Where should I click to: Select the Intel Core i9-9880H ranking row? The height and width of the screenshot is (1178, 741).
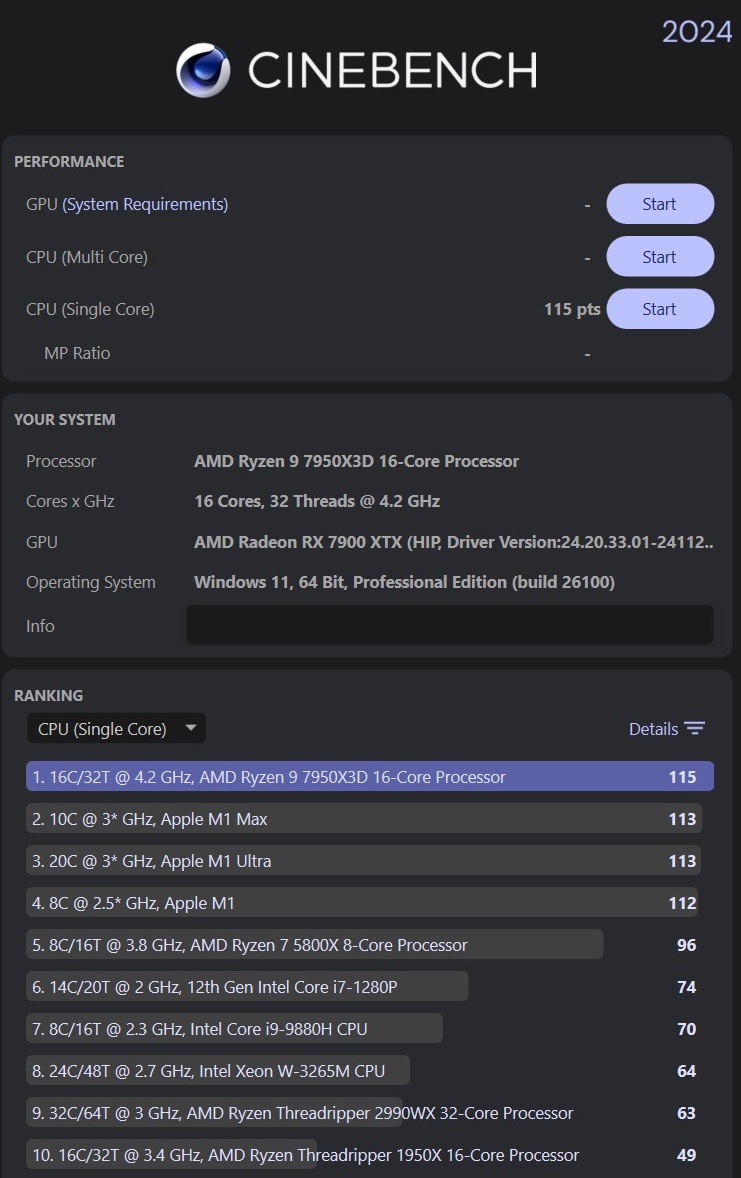pos(234,1029)
